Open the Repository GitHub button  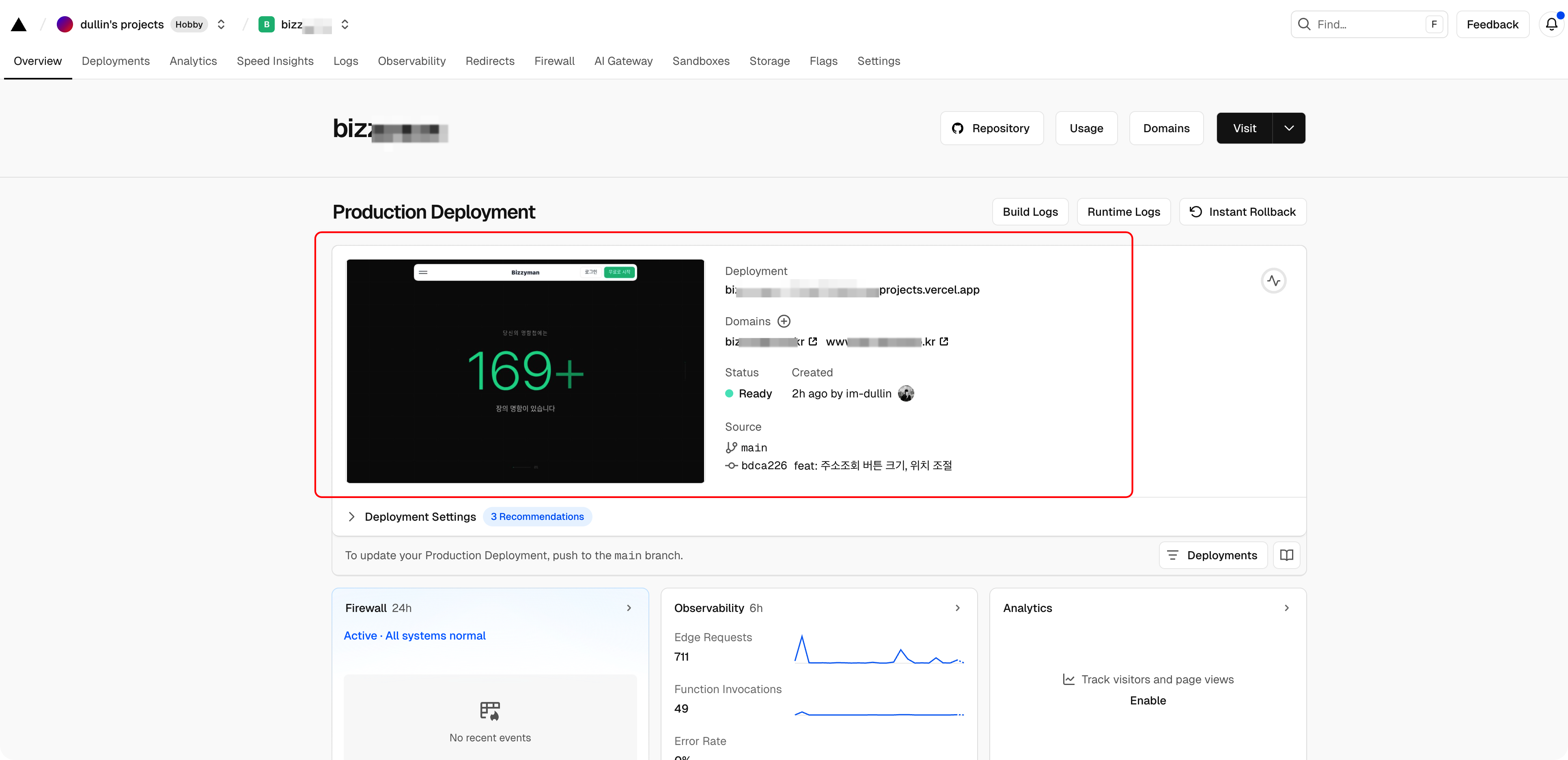coord(992,129)
